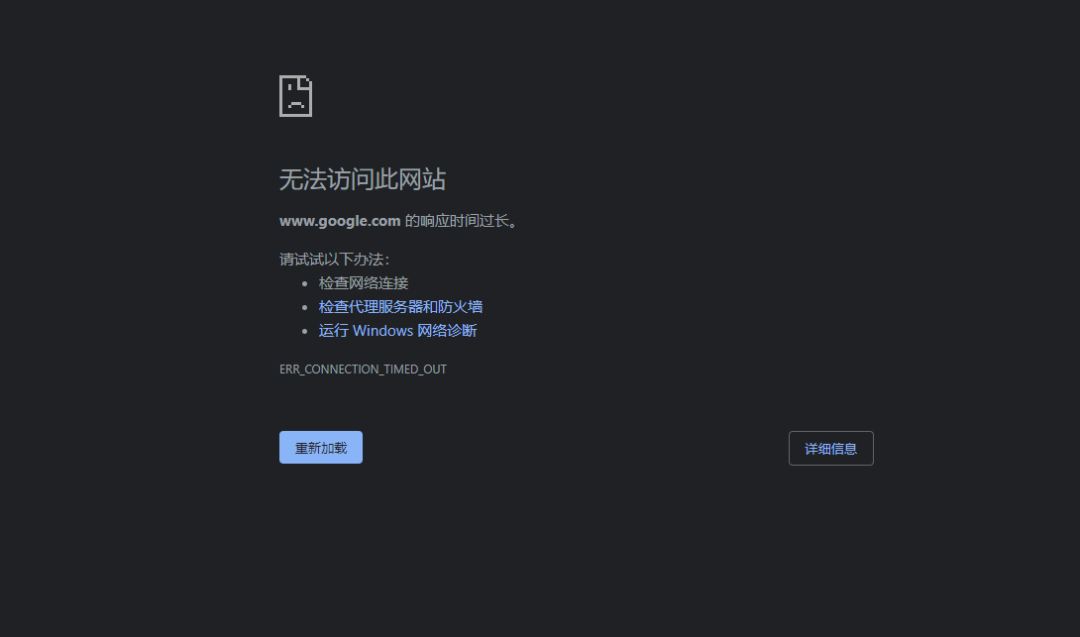1080x637 pixels.
Task: Click the sad page error icon
Action: [x=295, y=96]
